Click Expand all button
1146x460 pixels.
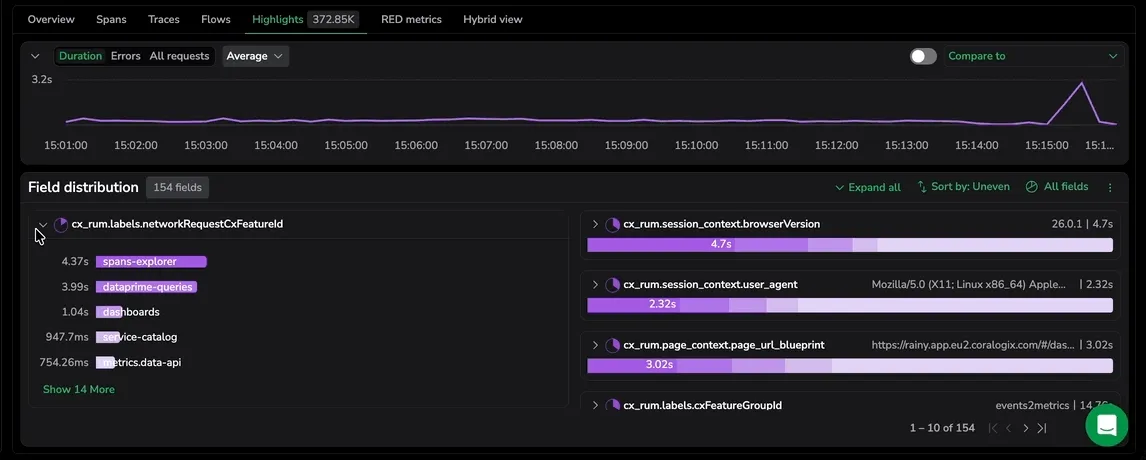click(x=868, y=187)
